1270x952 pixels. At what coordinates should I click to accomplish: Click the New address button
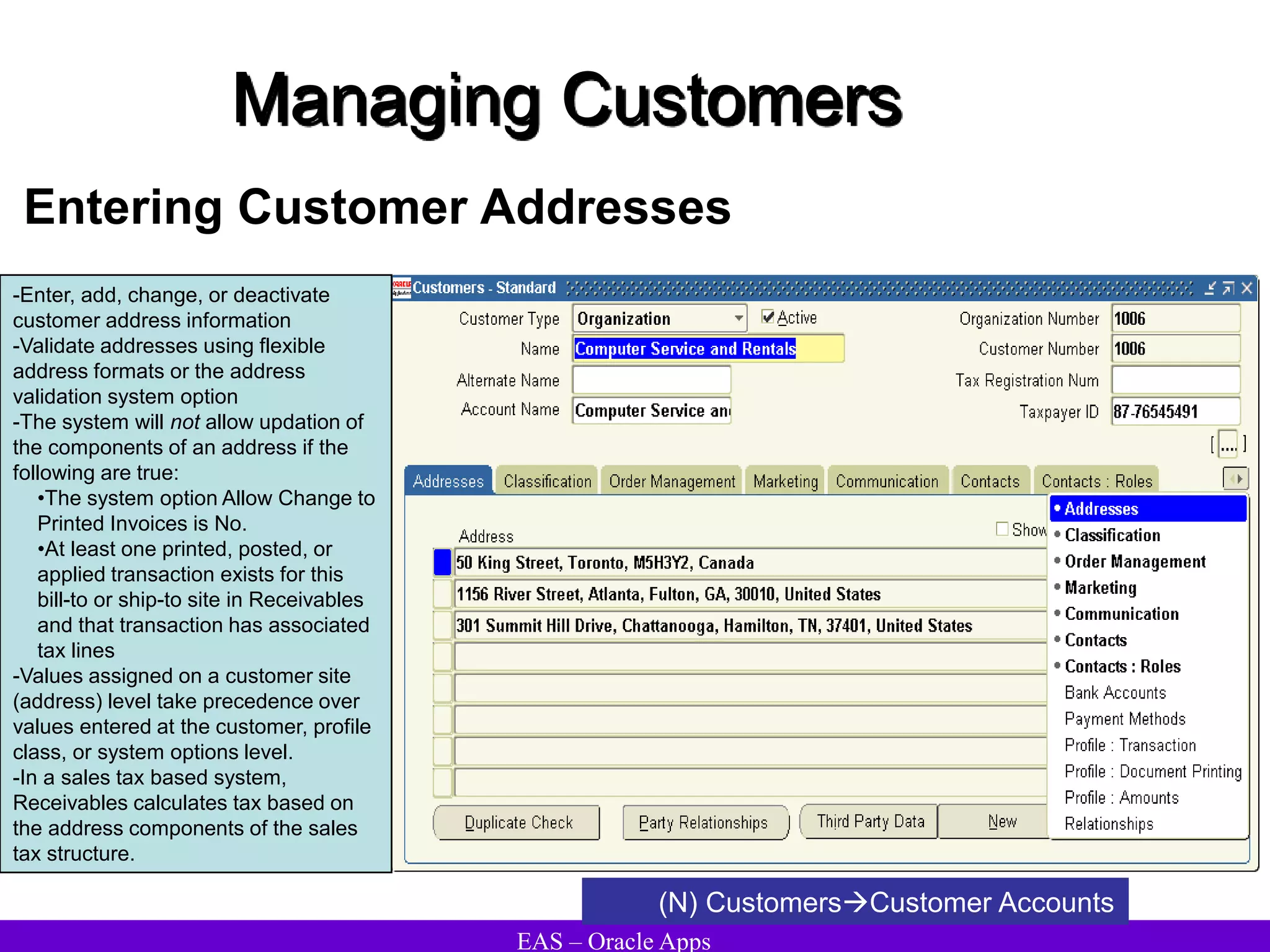(x=995, y=821)
